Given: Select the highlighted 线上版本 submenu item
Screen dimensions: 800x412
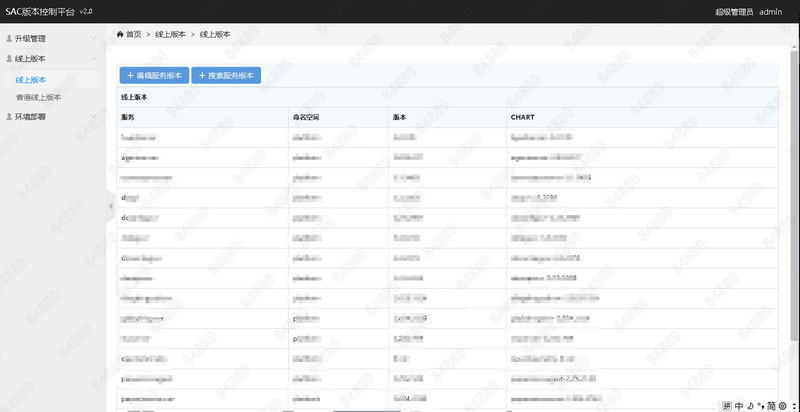Looking at the screenshot, I should point(51,80).
